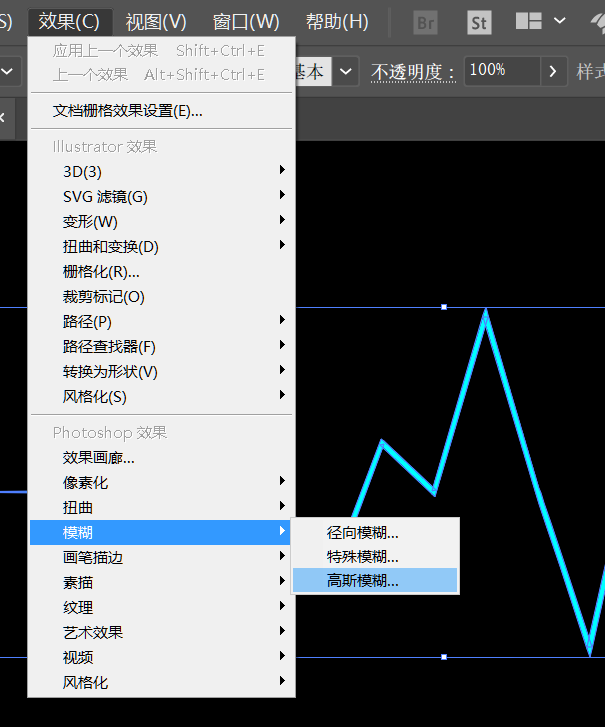Launch Adobe Bridge via Br icon

tap(425, 22)
